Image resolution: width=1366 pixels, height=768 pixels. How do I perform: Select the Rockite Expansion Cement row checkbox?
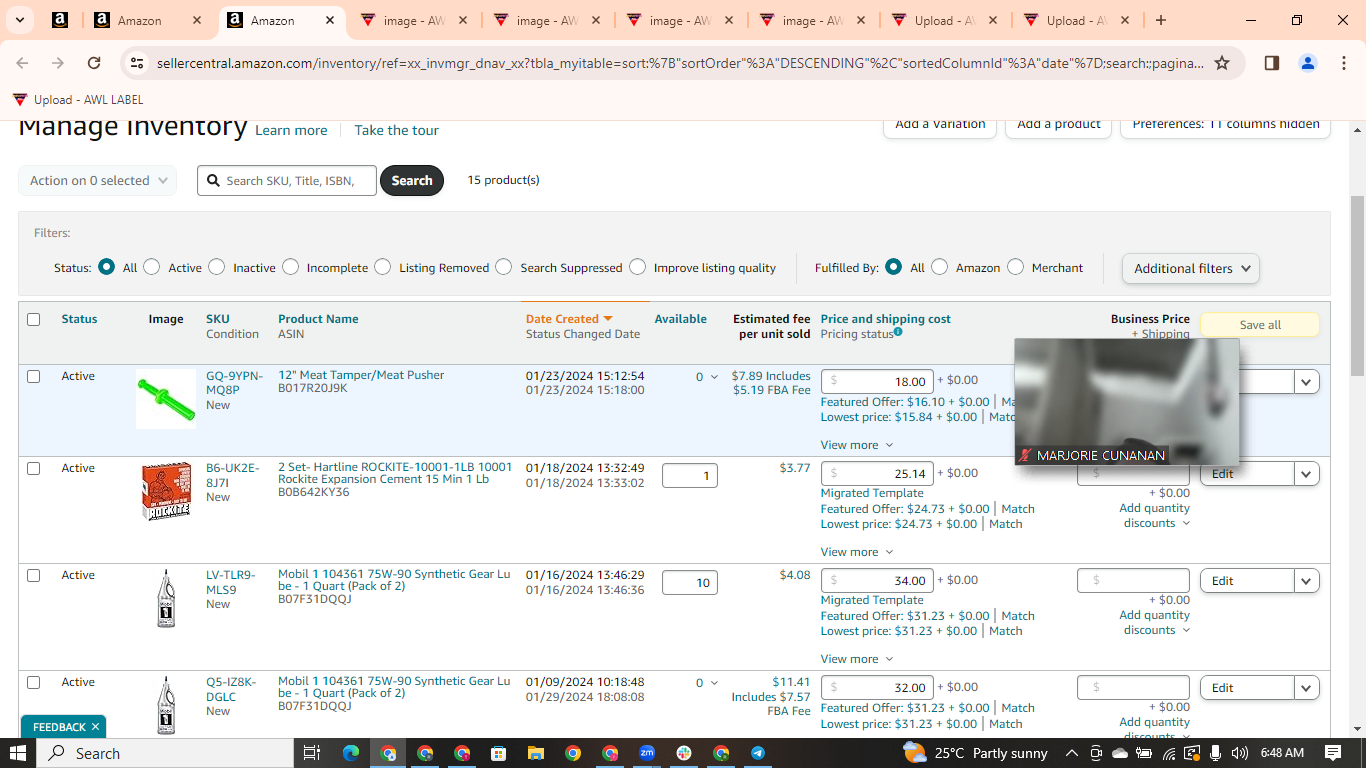click(34, 468)
